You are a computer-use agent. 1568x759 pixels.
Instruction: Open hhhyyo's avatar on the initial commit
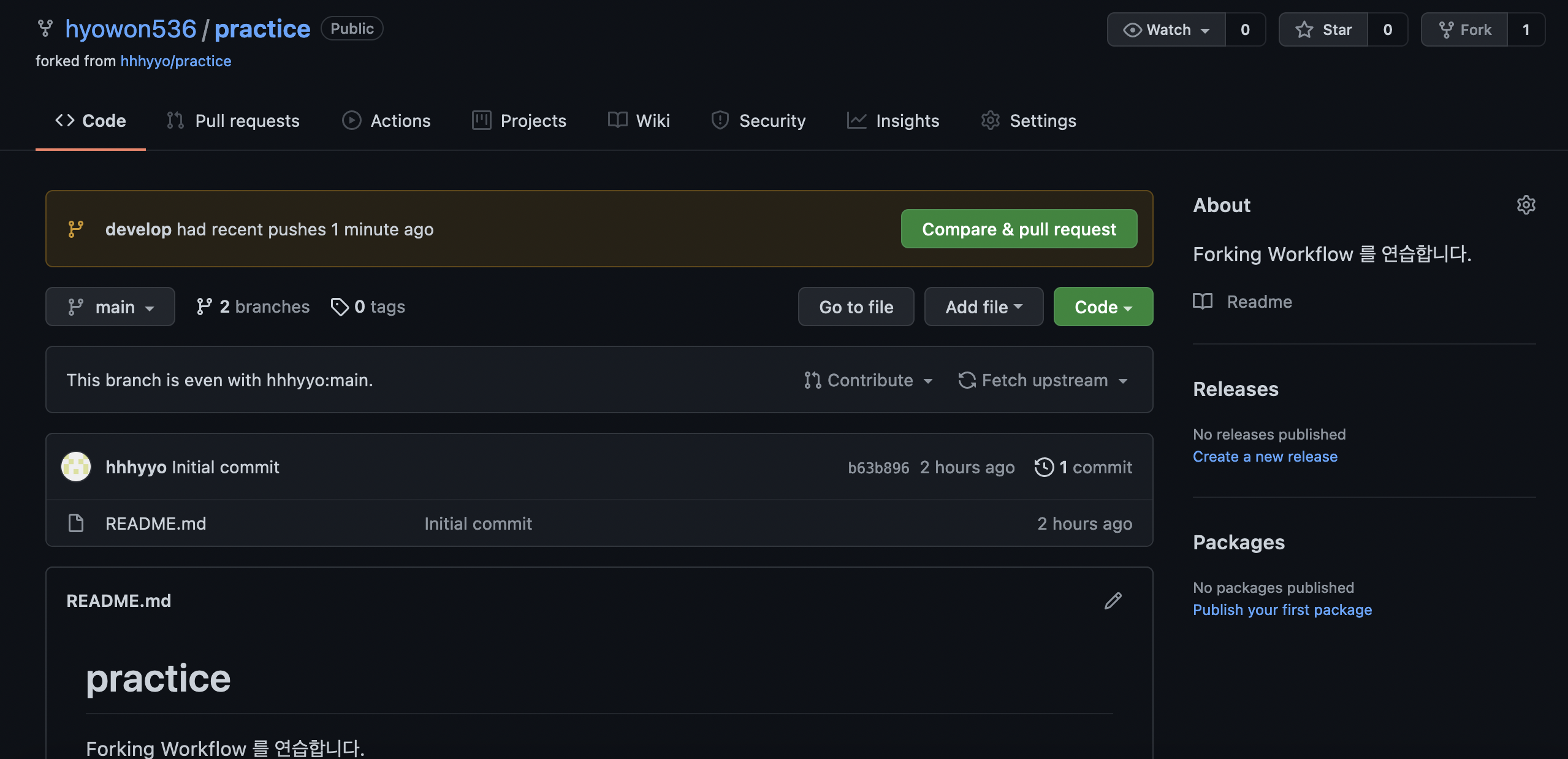pyautogui.click(x=75, y=467)
